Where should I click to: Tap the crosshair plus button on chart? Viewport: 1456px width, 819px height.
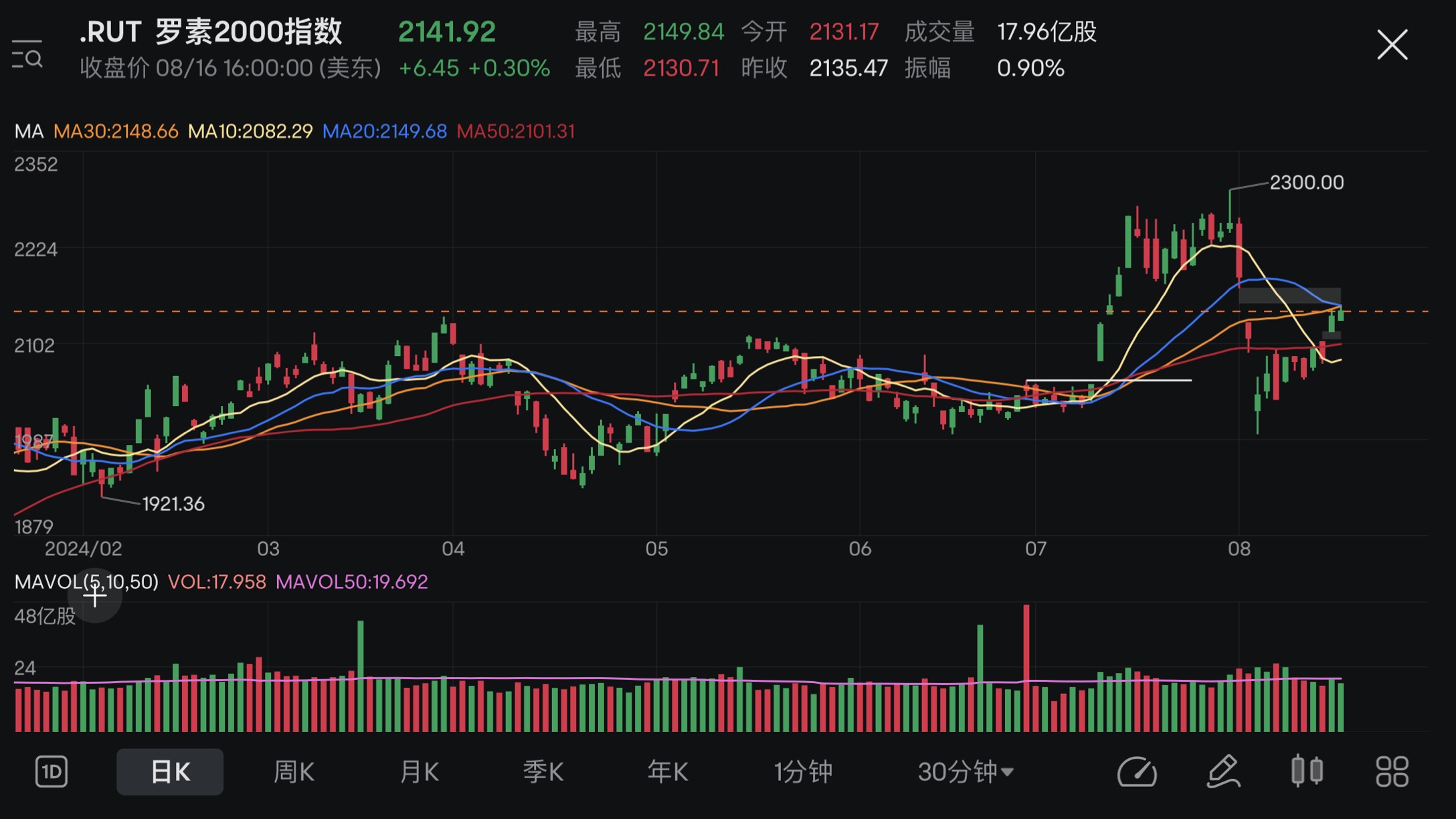95,596
